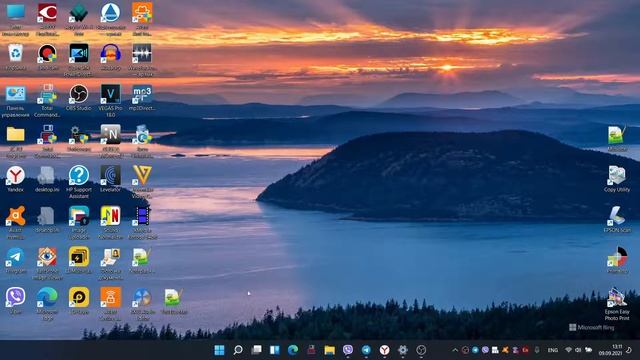Click the orange Avast shortcut on desktop
Screen dimensions: 640x360
point(16,216)
